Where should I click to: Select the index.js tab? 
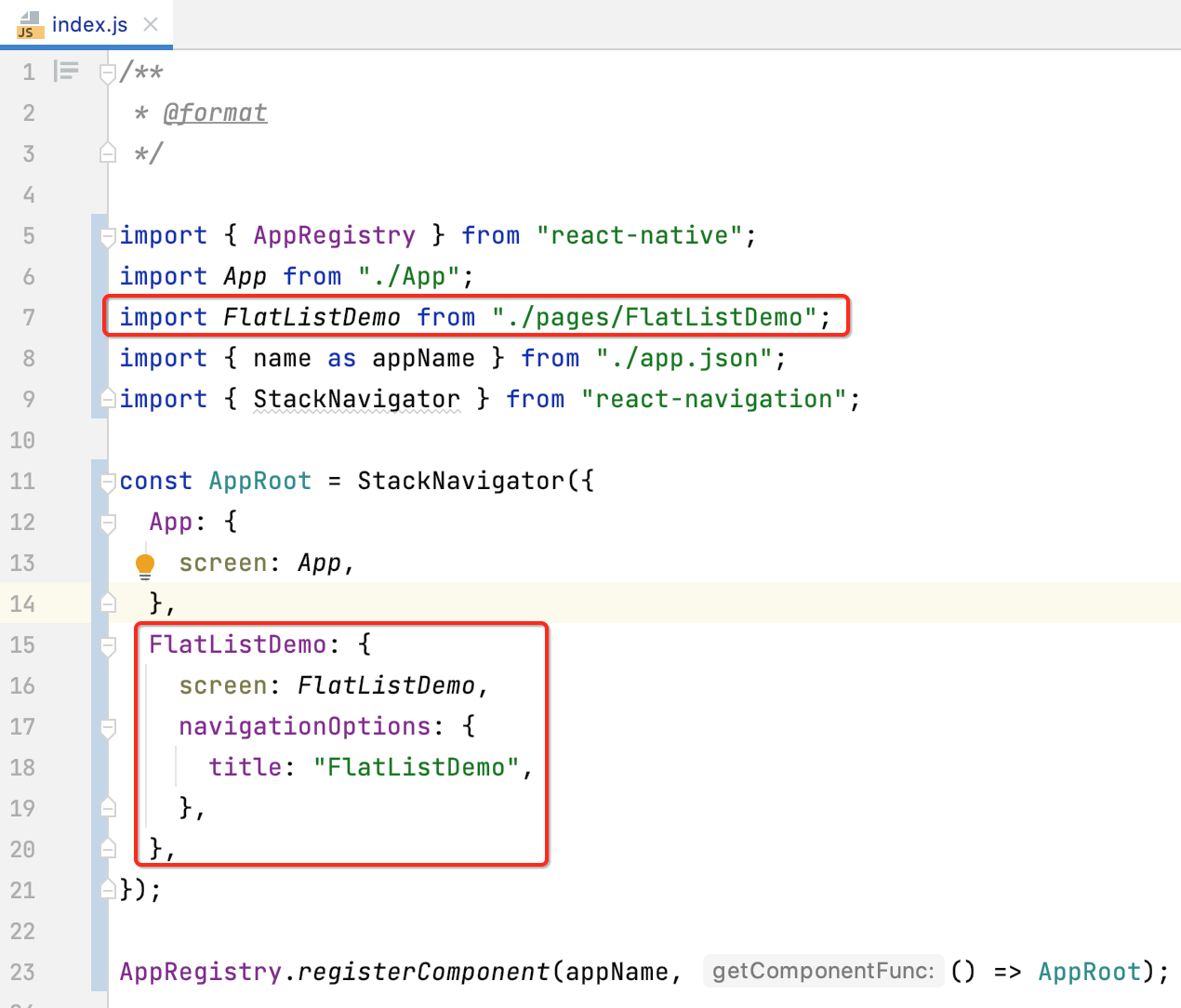coord(89,24)
